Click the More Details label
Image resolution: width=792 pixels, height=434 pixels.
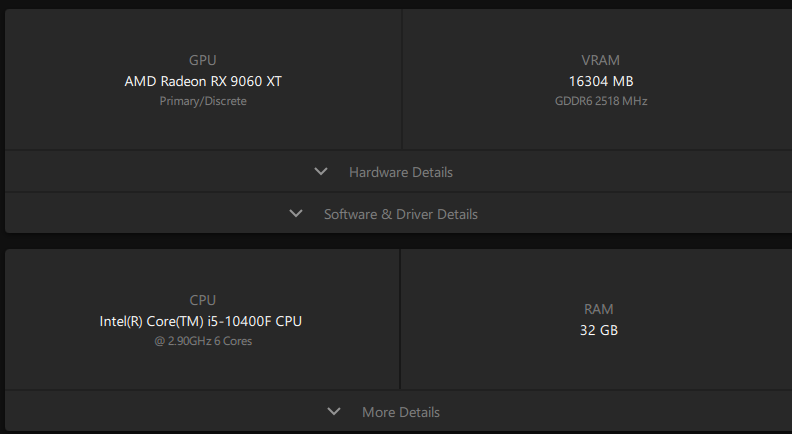[x=401, y=412]
